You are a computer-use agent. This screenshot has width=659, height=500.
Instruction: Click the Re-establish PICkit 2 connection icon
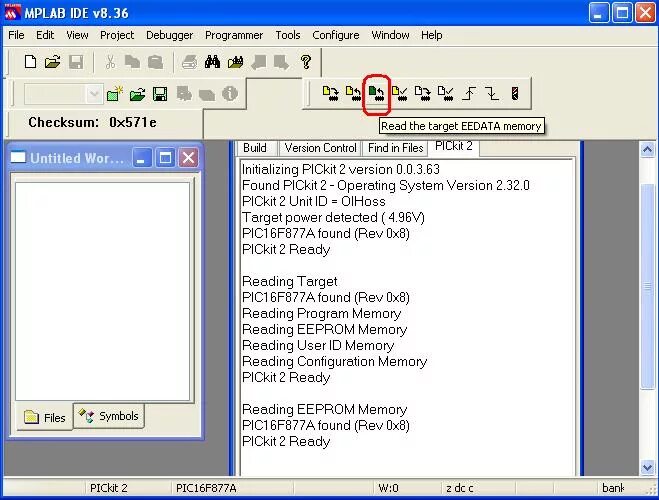tap(515, 93)
